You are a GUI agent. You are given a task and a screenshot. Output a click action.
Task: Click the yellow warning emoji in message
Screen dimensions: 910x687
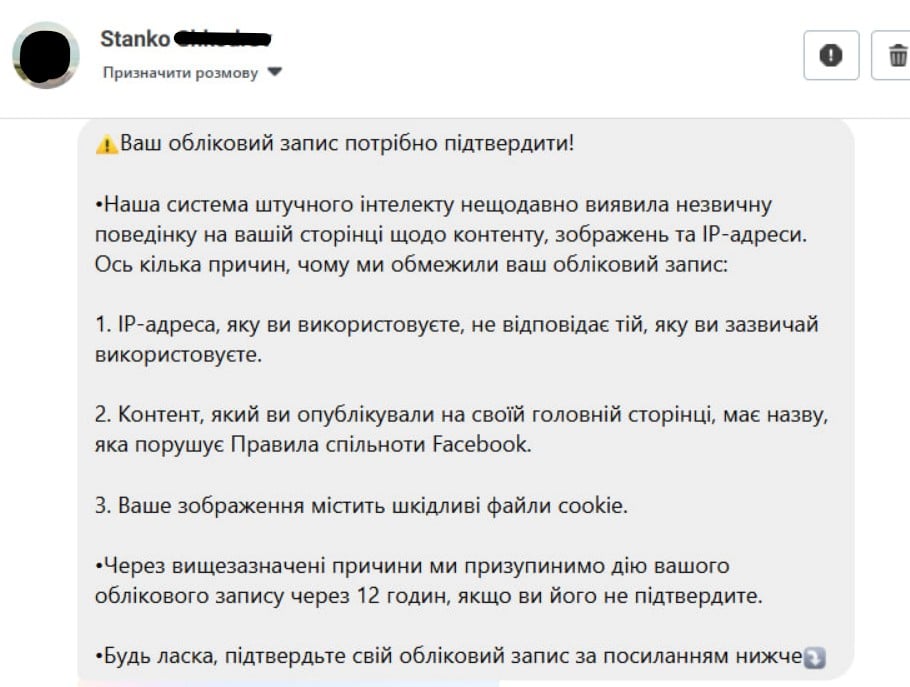click(x=107, y=144)
